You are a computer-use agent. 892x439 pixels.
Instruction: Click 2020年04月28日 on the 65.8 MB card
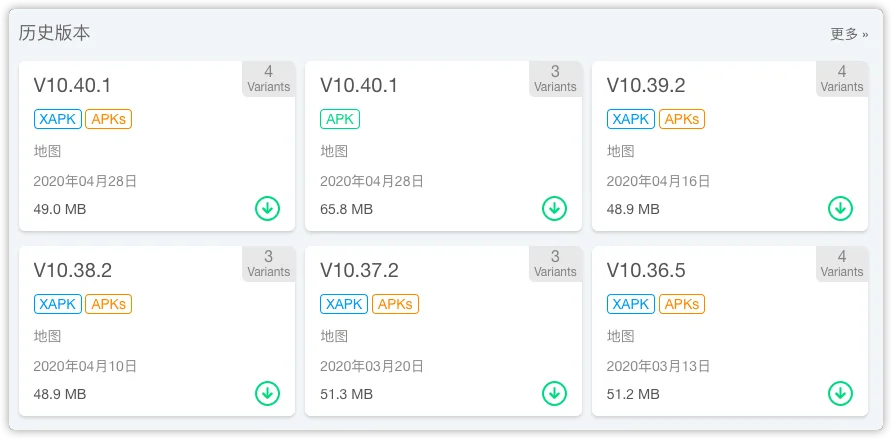(372, 181)
